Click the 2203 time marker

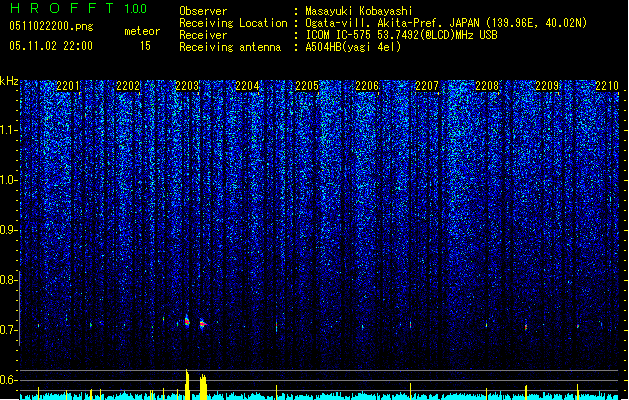pos(187,86)
